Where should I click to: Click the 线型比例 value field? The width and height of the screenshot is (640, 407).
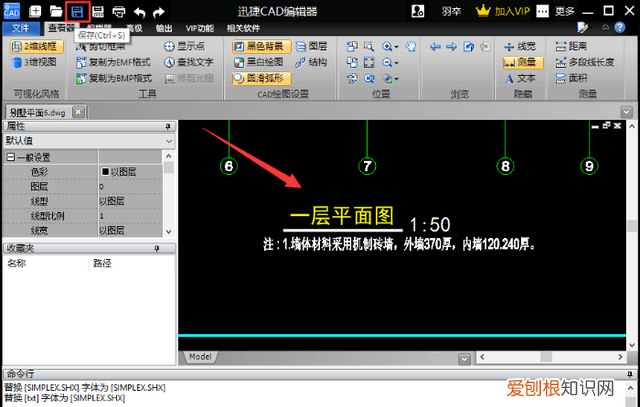[x=131, y=216]
